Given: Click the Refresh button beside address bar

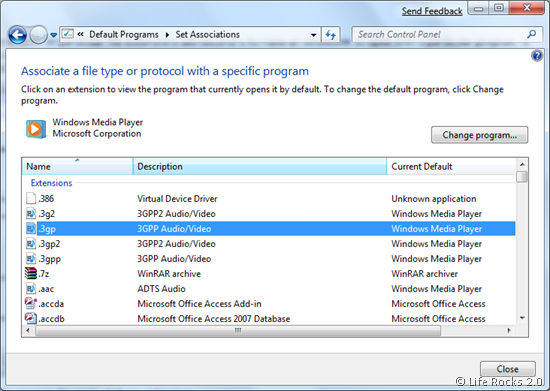Looking at the screenshot, I should click(330, 35).
